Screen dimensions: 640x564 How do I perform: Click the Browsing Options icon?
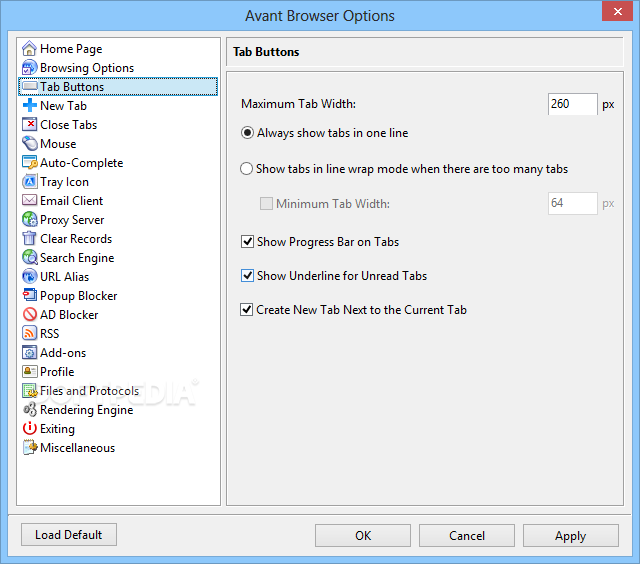click(x=29, y=68)
